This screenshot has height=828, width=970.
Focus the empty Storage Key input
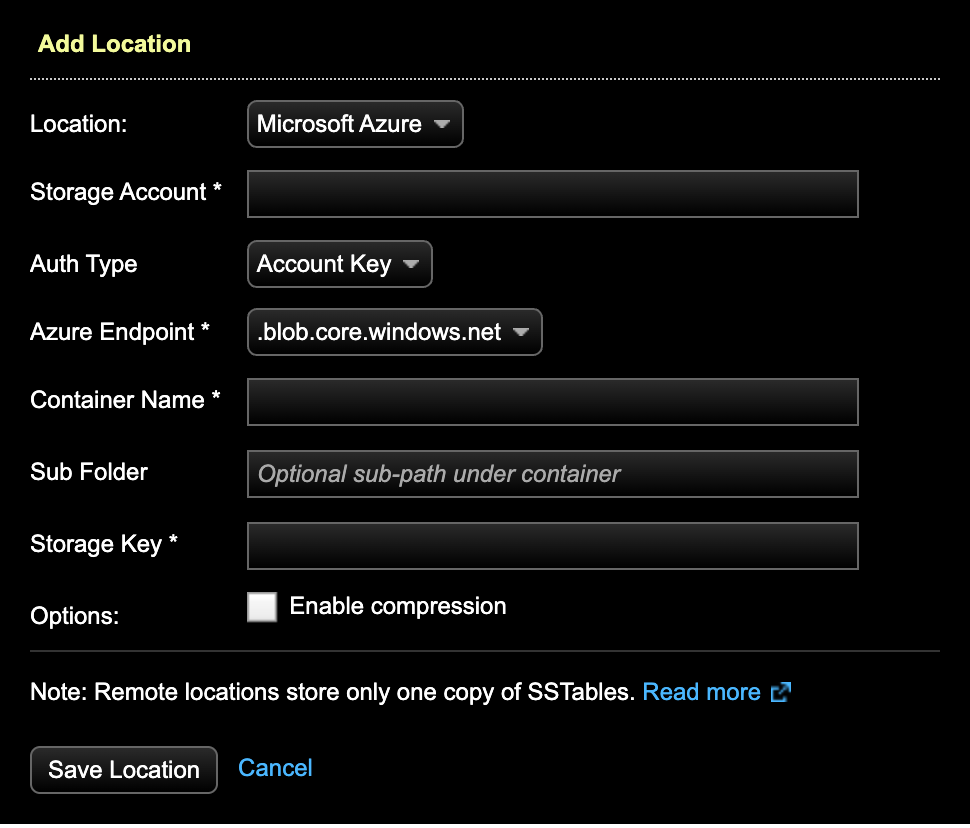coord(552,545)
